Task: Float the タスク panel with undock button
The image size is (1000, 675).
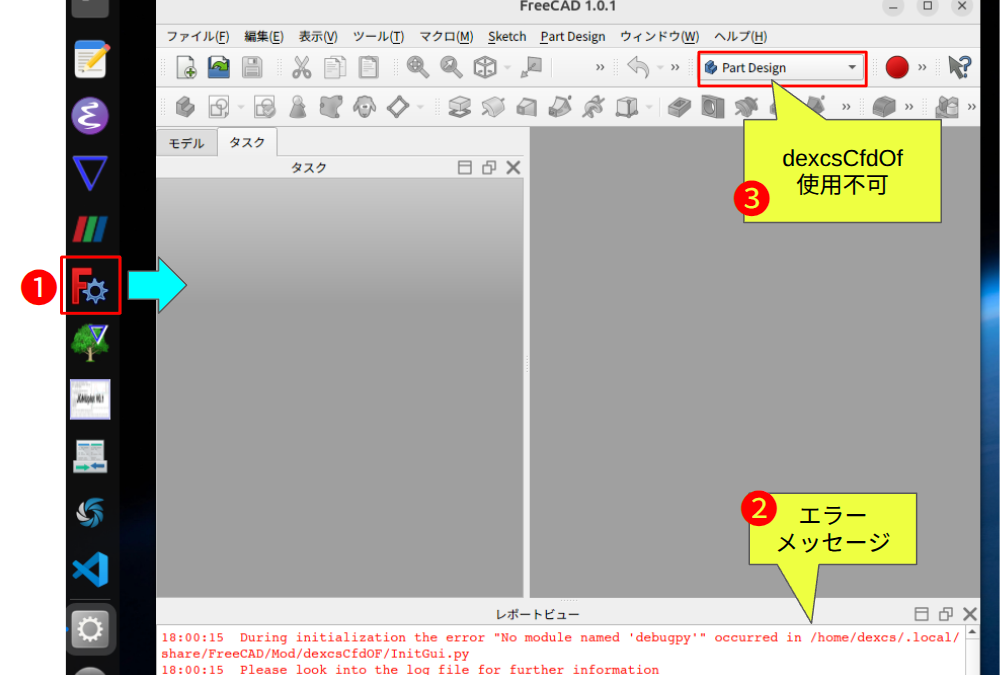Action: [488, 168]
